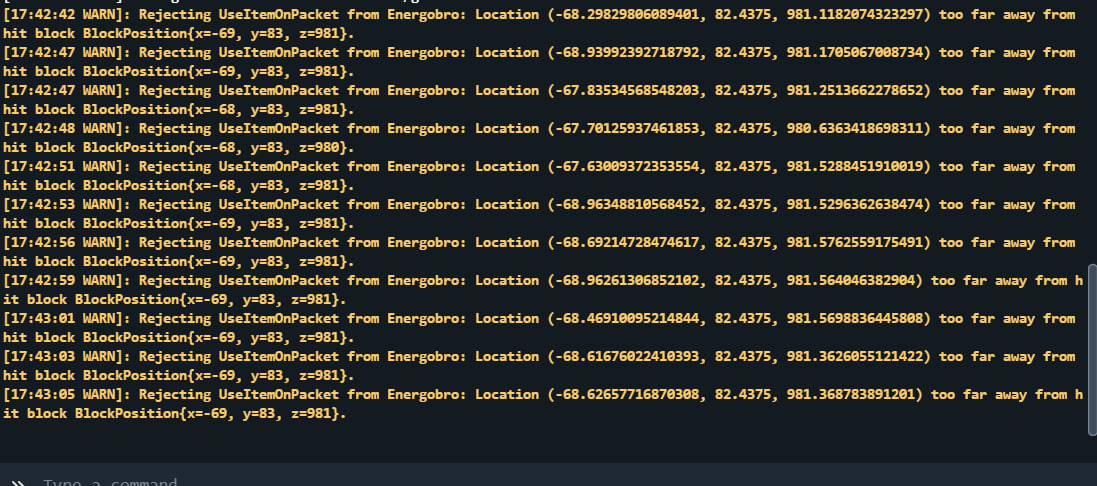
Task: Select the [17:42:42 WARN] log timestamp
Action: coord(66,15)
